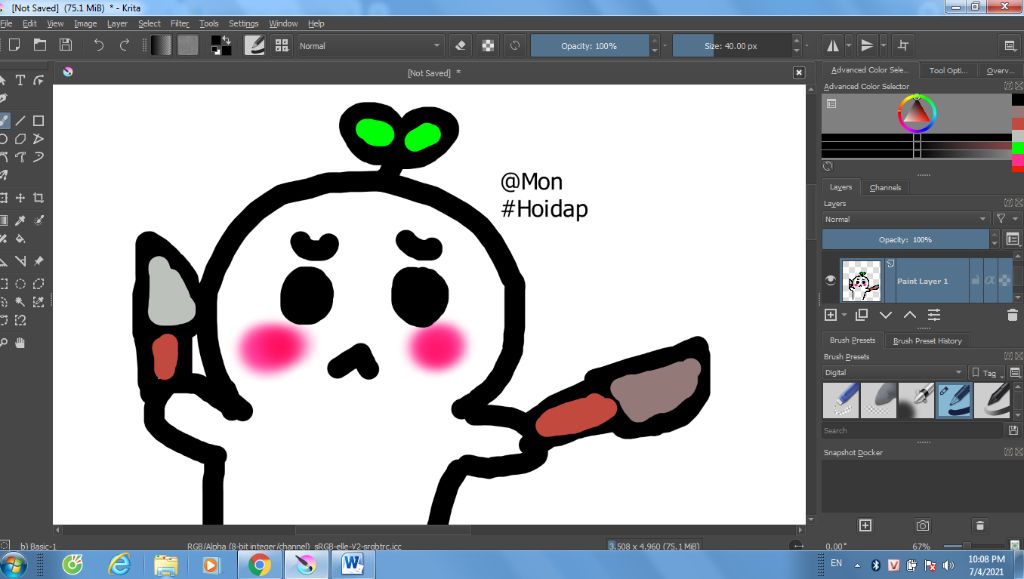Viewport: 1024px width, 579px height.
Task: Save the document using toolbar icon
Action: tap(65, 45)
